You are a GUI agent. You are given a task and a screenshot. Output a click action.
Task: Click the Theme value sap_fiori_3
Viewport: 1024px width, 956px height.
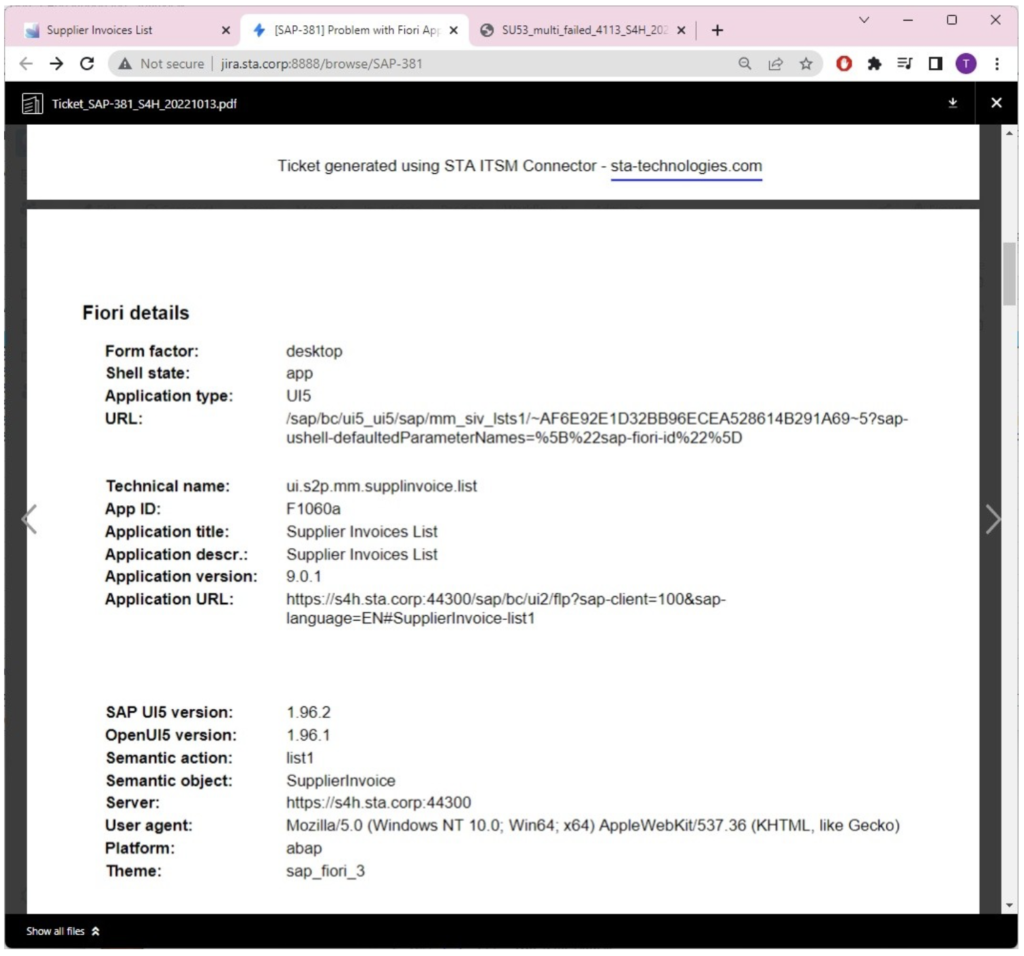coord(325,871)
